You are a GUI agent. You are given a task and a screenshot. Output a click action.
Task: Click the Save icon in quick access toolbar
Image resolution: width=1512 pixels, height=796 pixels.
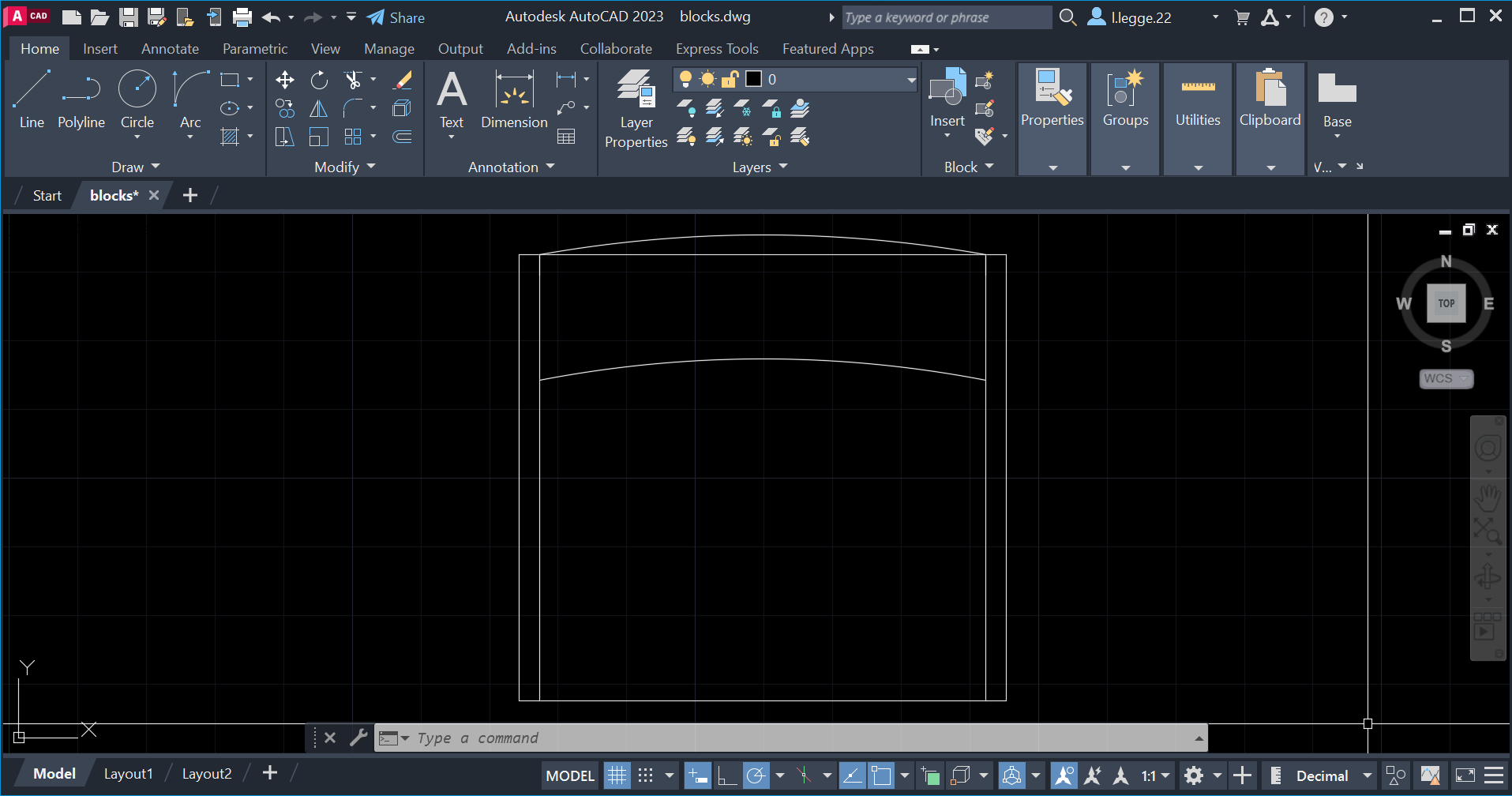pos(129,17)
